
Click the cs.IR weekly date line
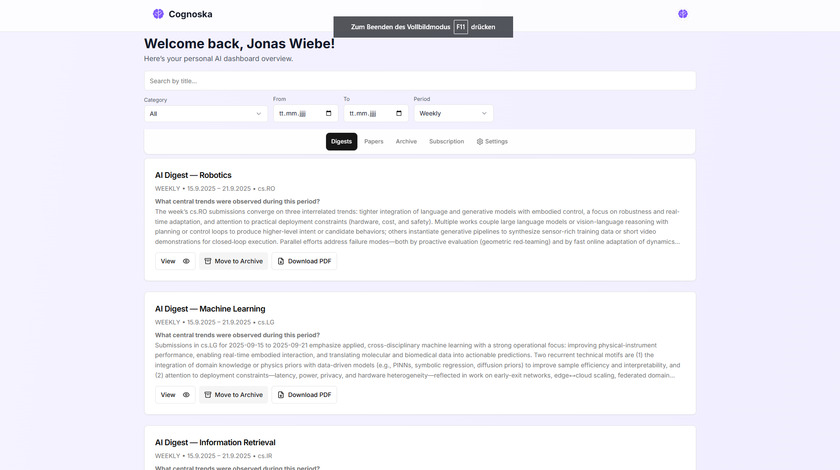click(x=213, y=456)
